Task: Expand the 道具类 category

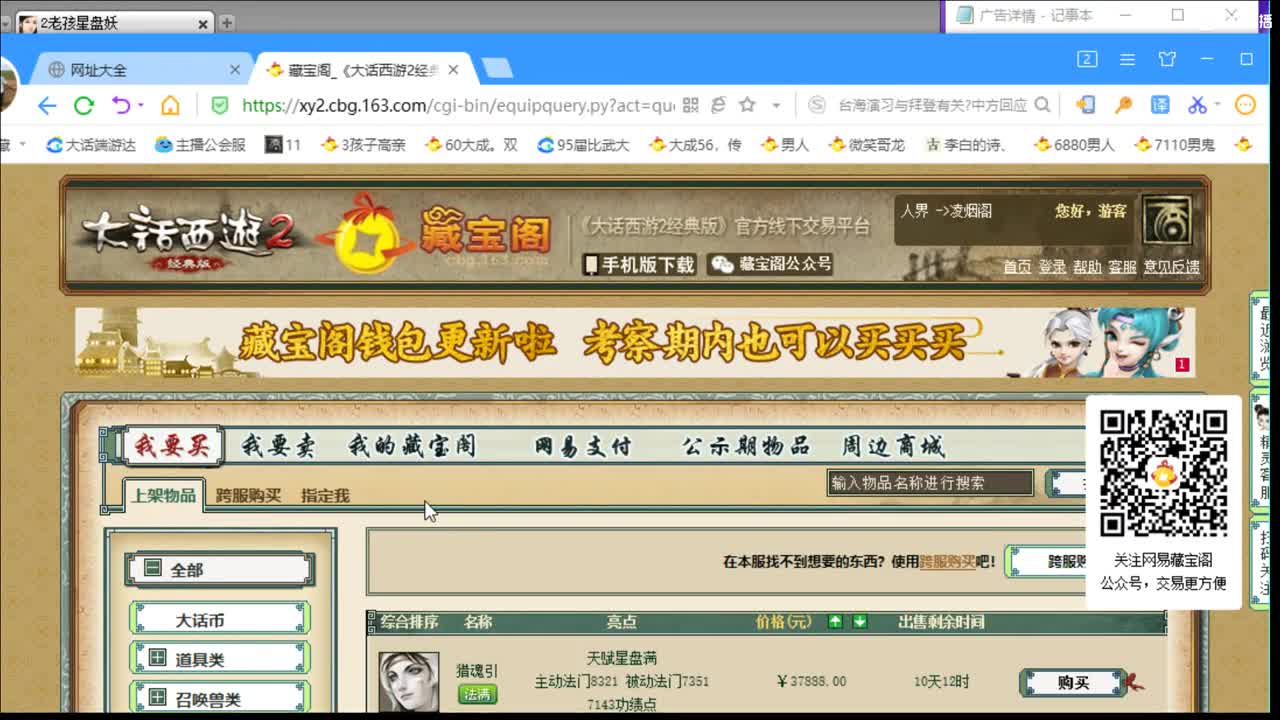Action: [158, 659]
